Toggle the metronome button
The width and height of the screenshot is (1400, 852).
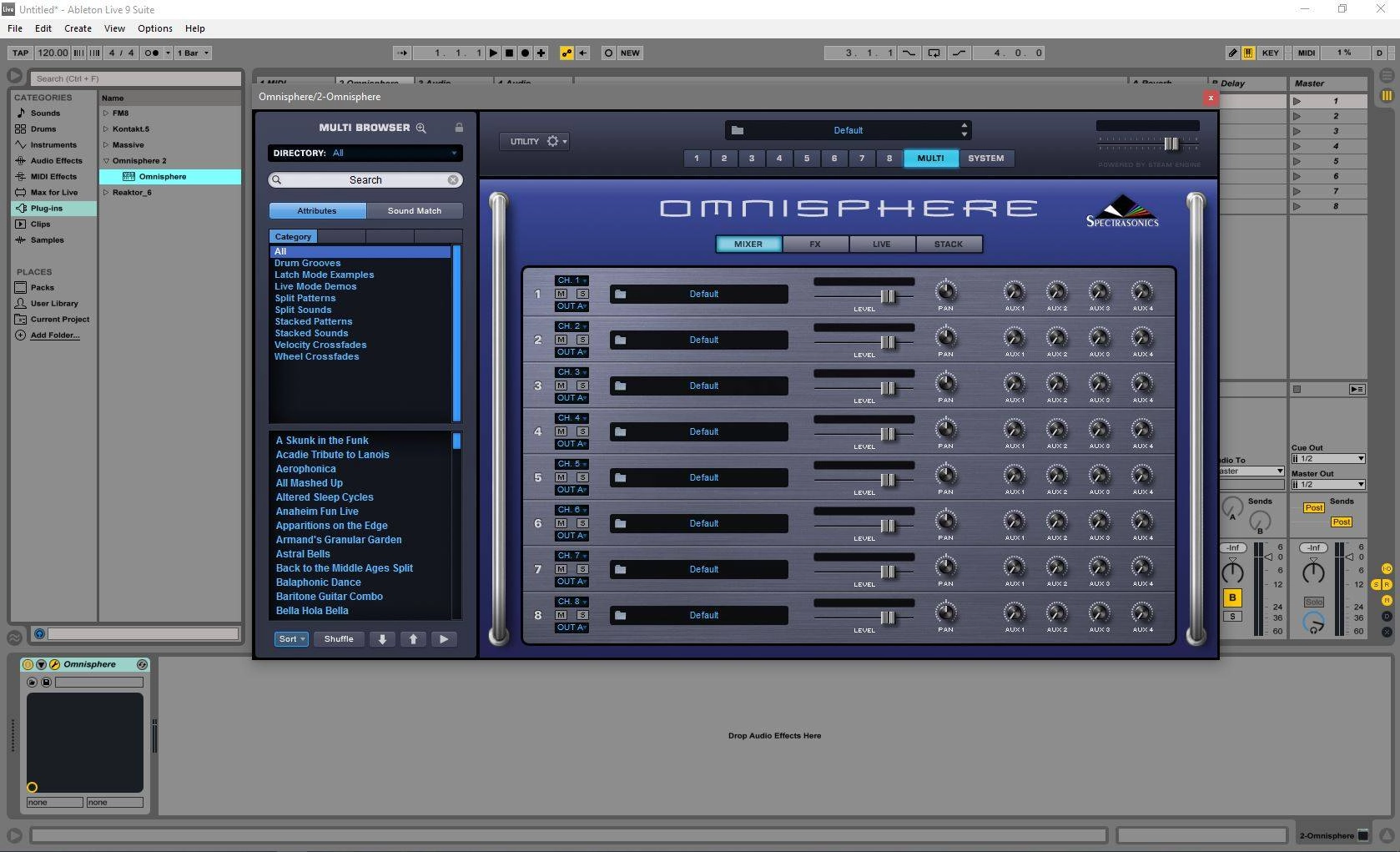click(x=152, y=53)
